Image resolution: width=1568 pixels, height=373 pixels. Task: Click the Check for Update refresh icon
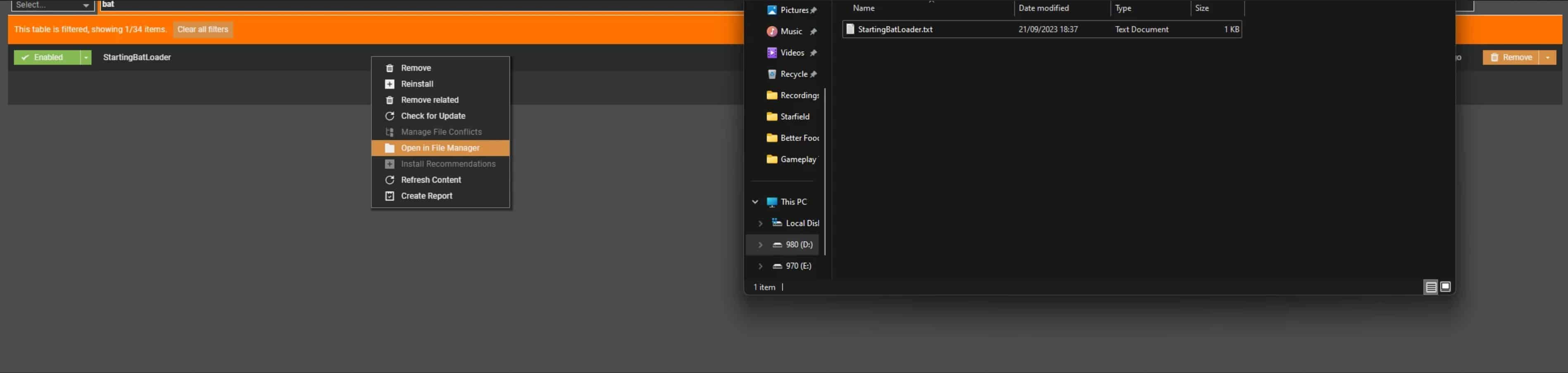[390, 116]
